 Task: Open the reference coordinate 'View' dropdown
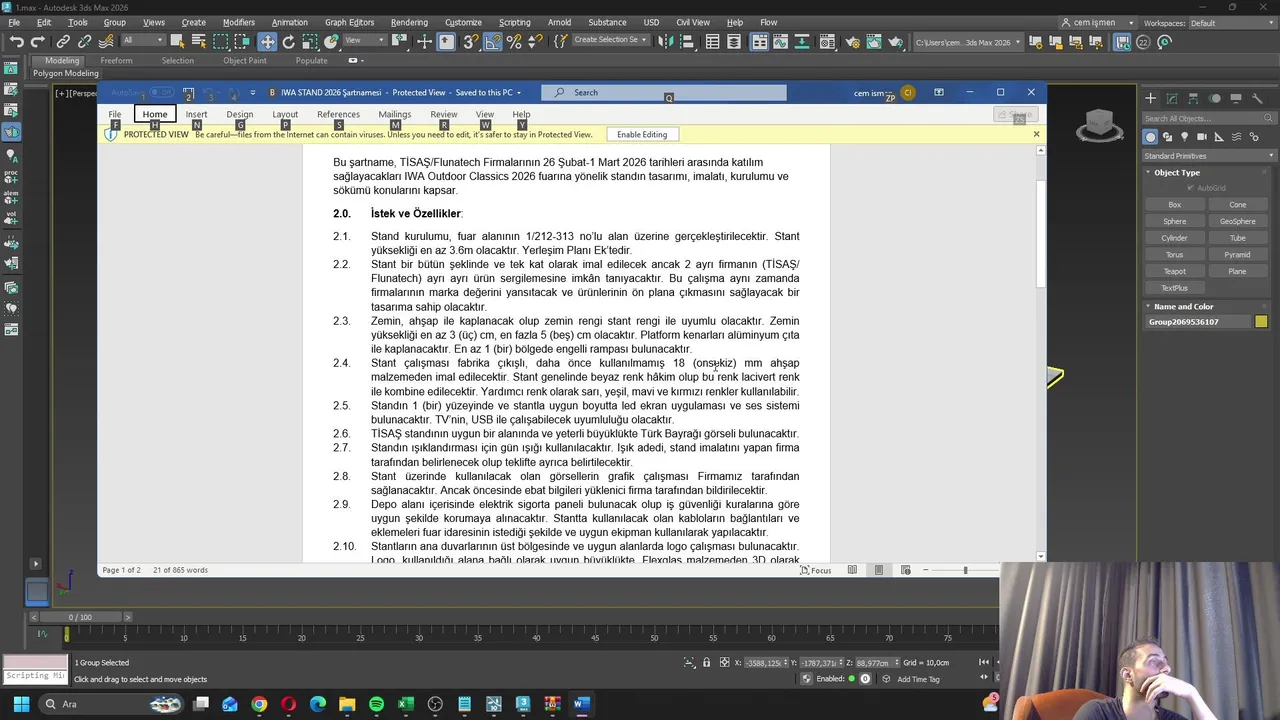point(364,40)
